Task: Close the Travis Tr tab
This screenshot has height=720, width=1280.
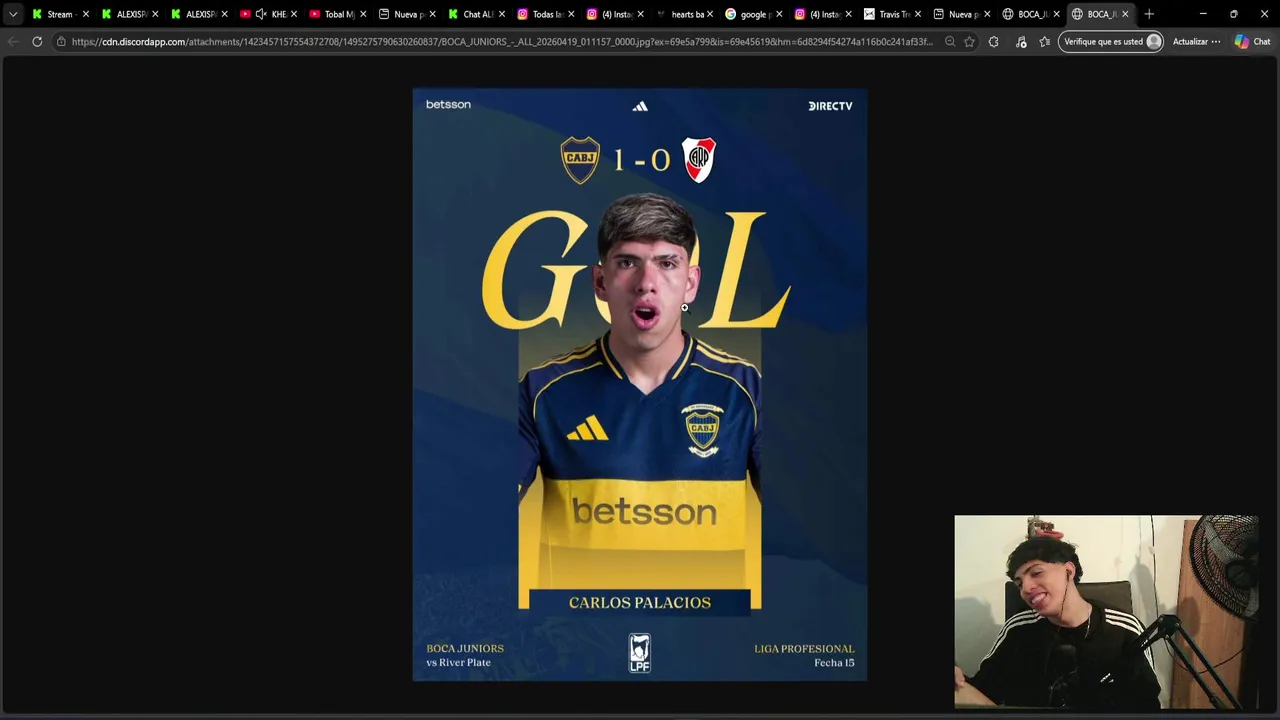Action: tap(918, 14)
